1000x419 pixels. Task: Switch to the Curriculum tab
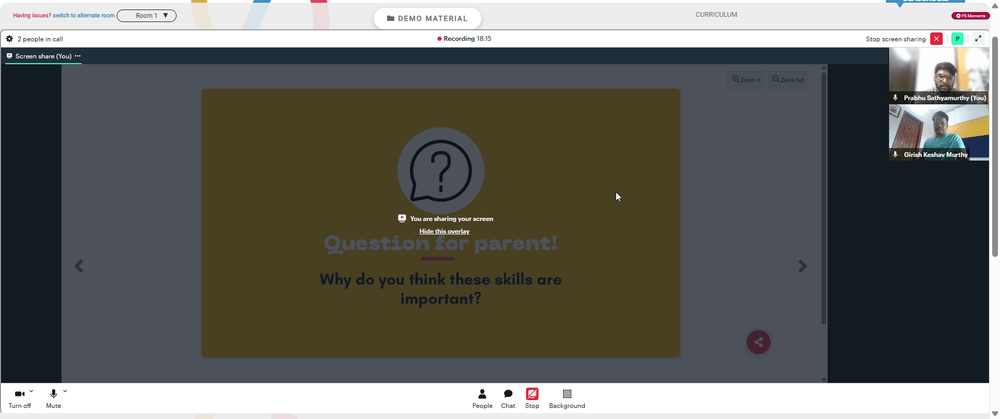pos(716,15)
